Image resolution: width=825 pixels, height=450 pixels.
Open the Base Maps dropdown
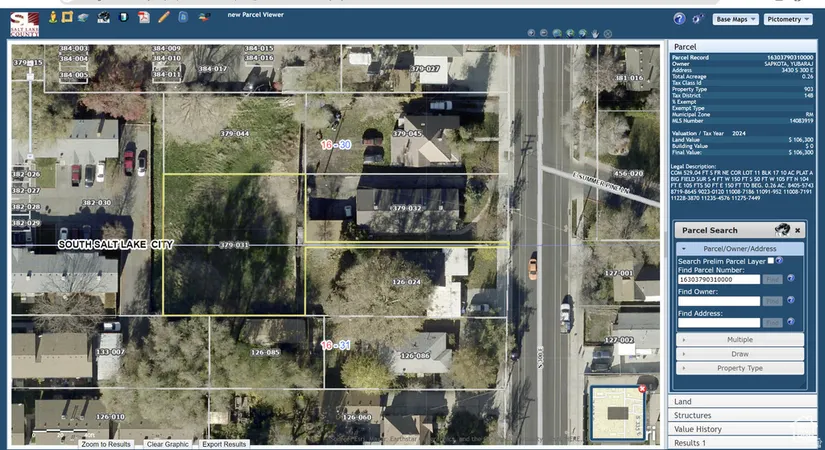pyautogui.click(x=735, y=19)
